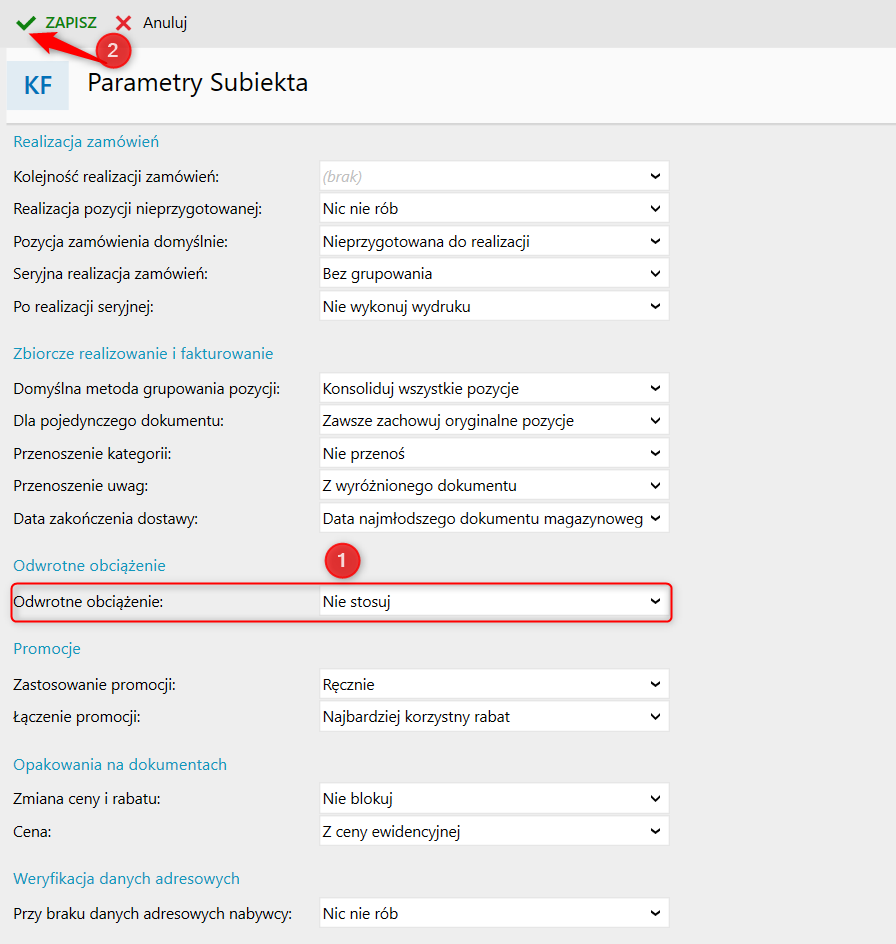
Task: Select Przenoszenie kategorii dropdown
Action: 493,453
